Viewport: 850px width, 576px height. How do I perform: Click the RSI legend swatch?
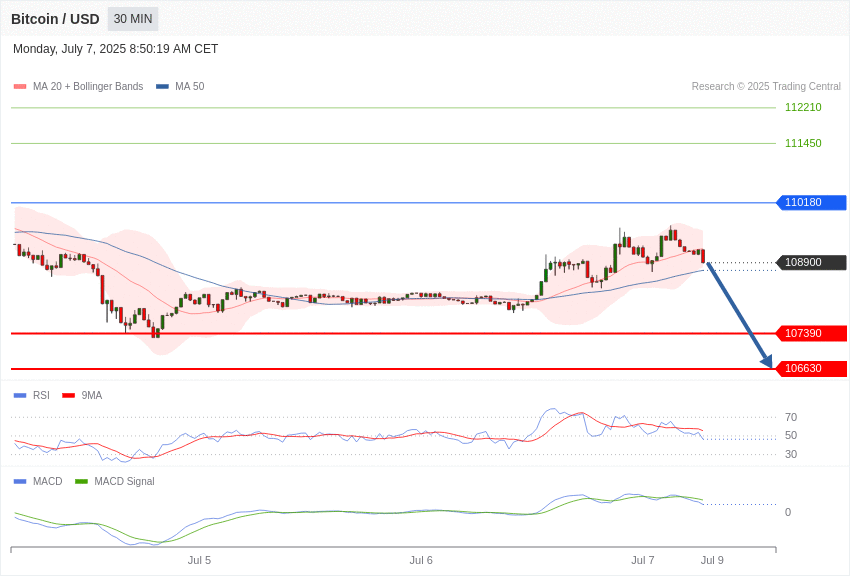coord(20,396)
